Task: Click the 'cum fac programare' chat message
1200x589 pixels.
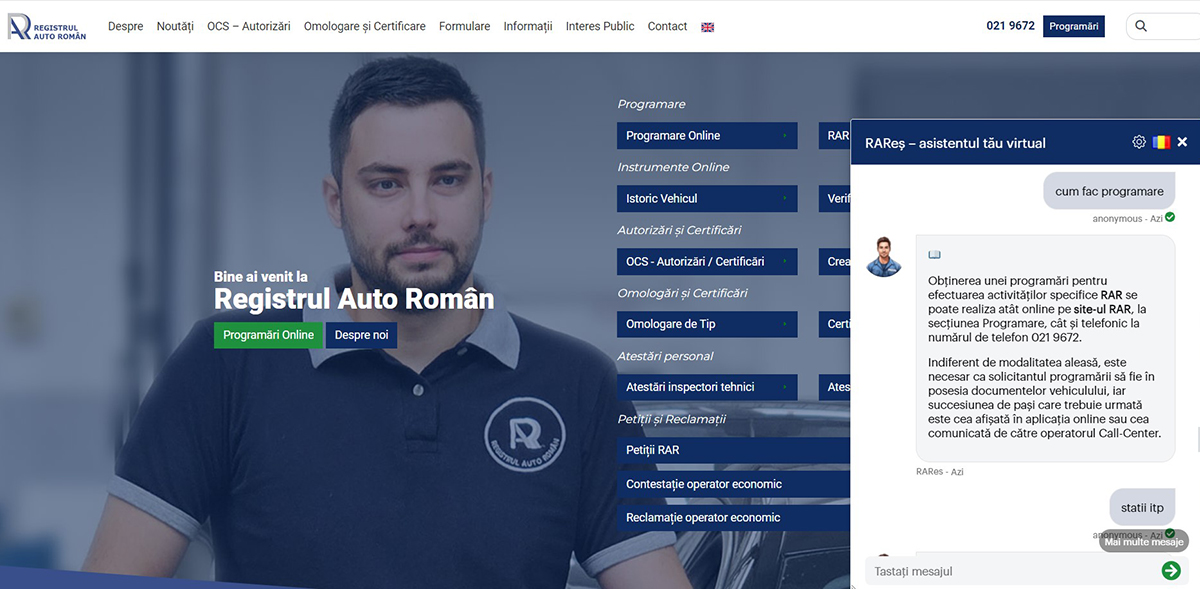Action: 1109,191
